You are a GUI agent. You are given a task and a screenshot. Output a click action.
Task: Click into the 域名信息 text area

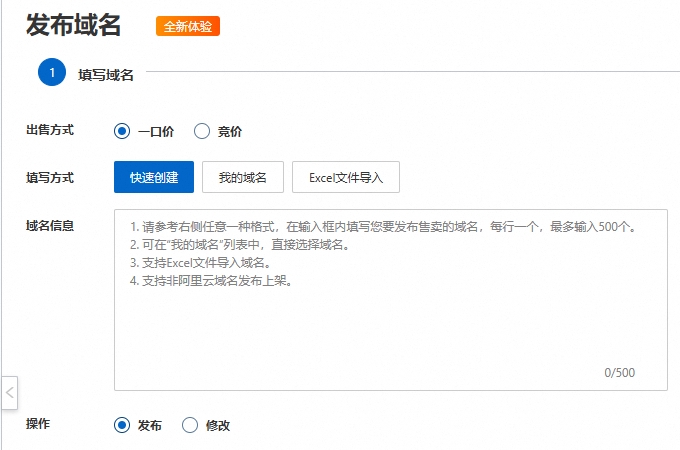click(x=391, y=300)
